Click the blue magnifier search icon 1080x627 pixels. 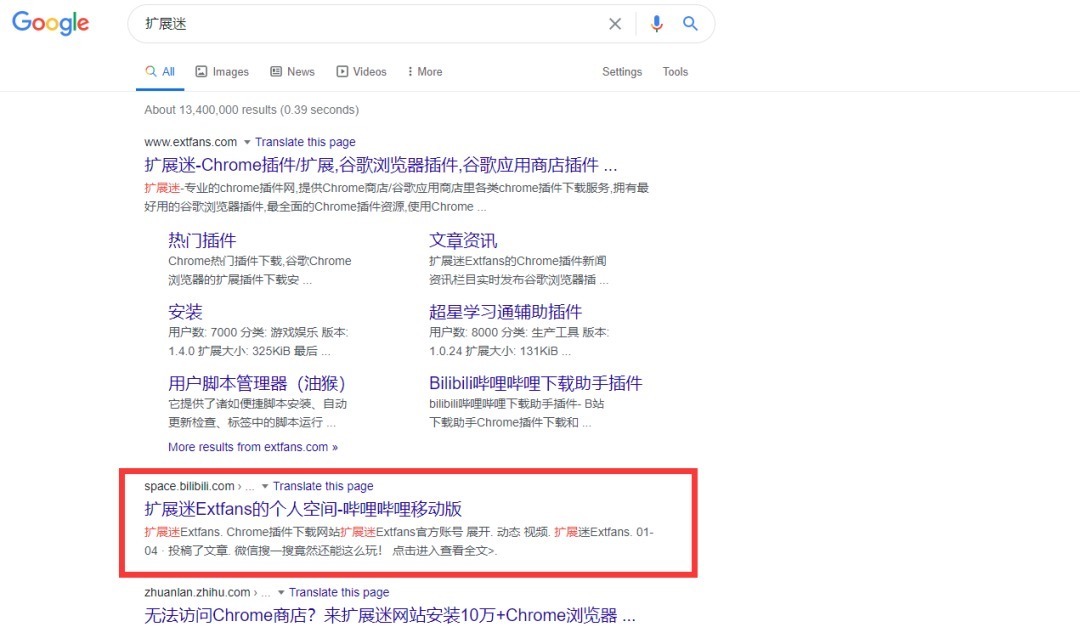tap(690, 24)
